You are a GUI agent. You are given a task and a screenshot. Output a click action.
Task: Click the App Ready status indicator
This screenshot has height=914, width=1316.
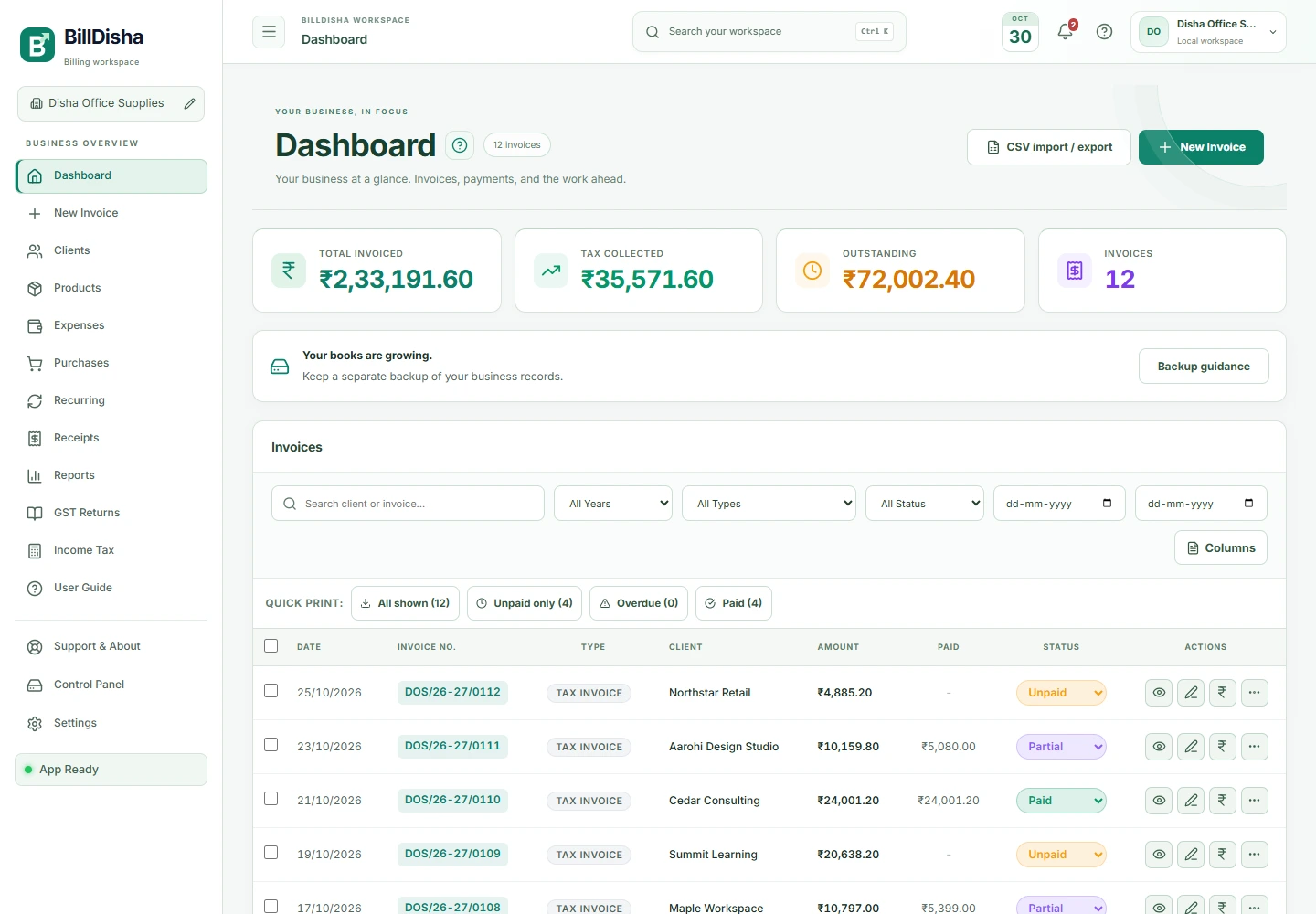click(x=111, y=770)
